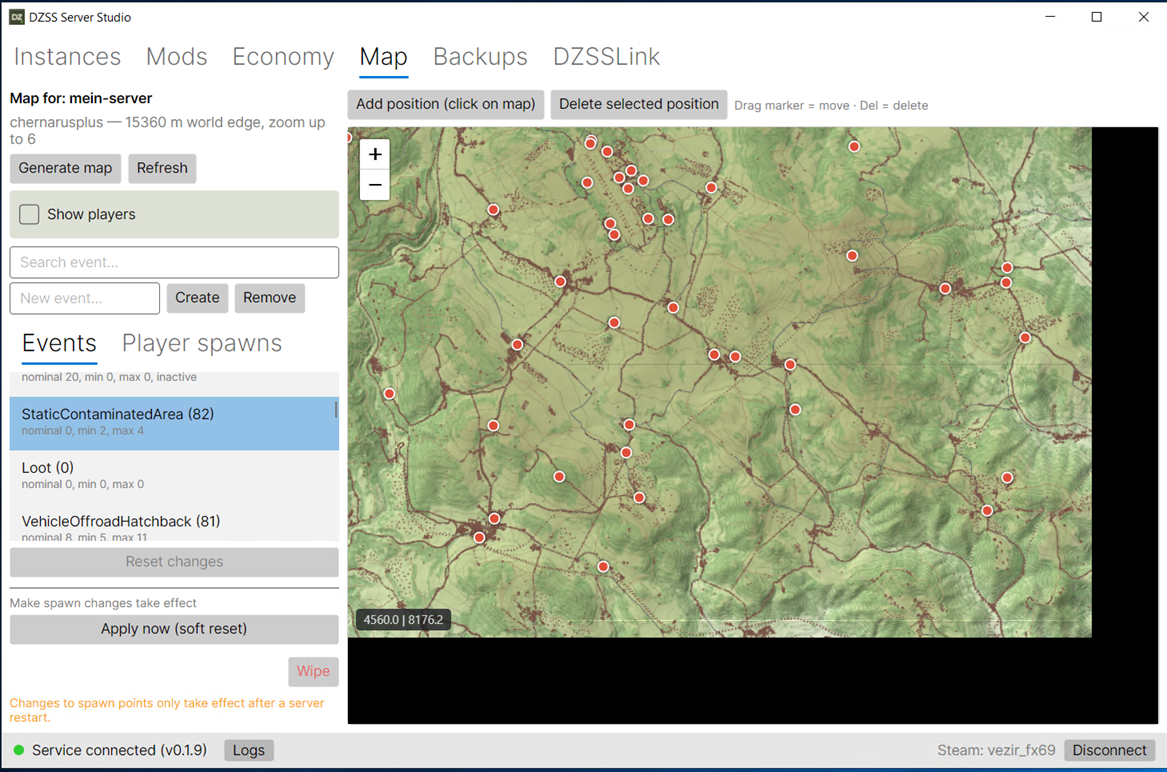This screenshot has width=1167, height=772.
Task: Click the 4560.0 | 8176.2 coordinate readout
Action: coord(403,619)
